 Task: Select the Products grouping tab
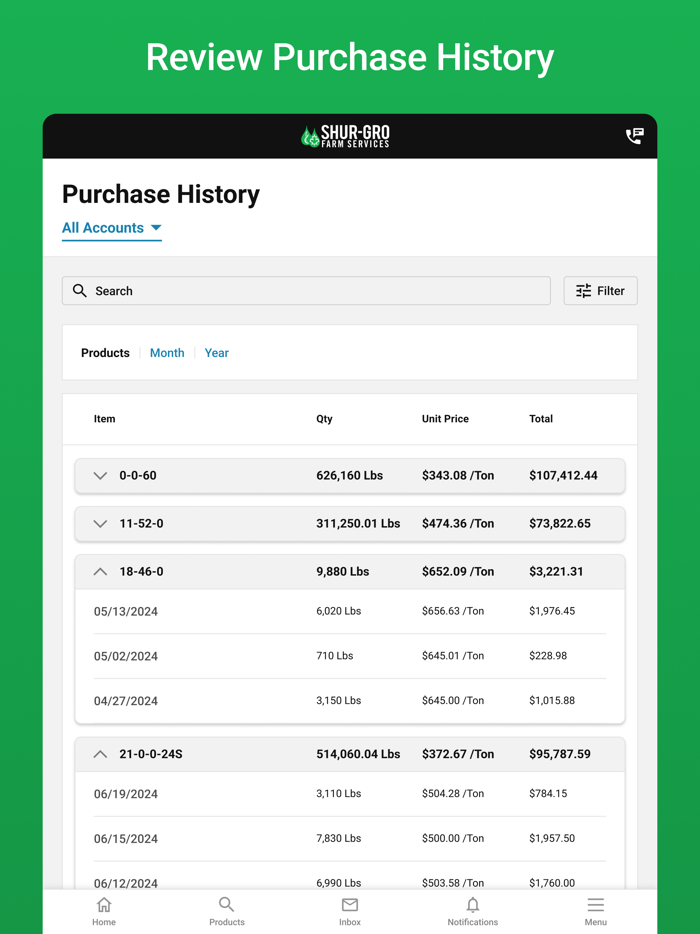coord(105,353)
